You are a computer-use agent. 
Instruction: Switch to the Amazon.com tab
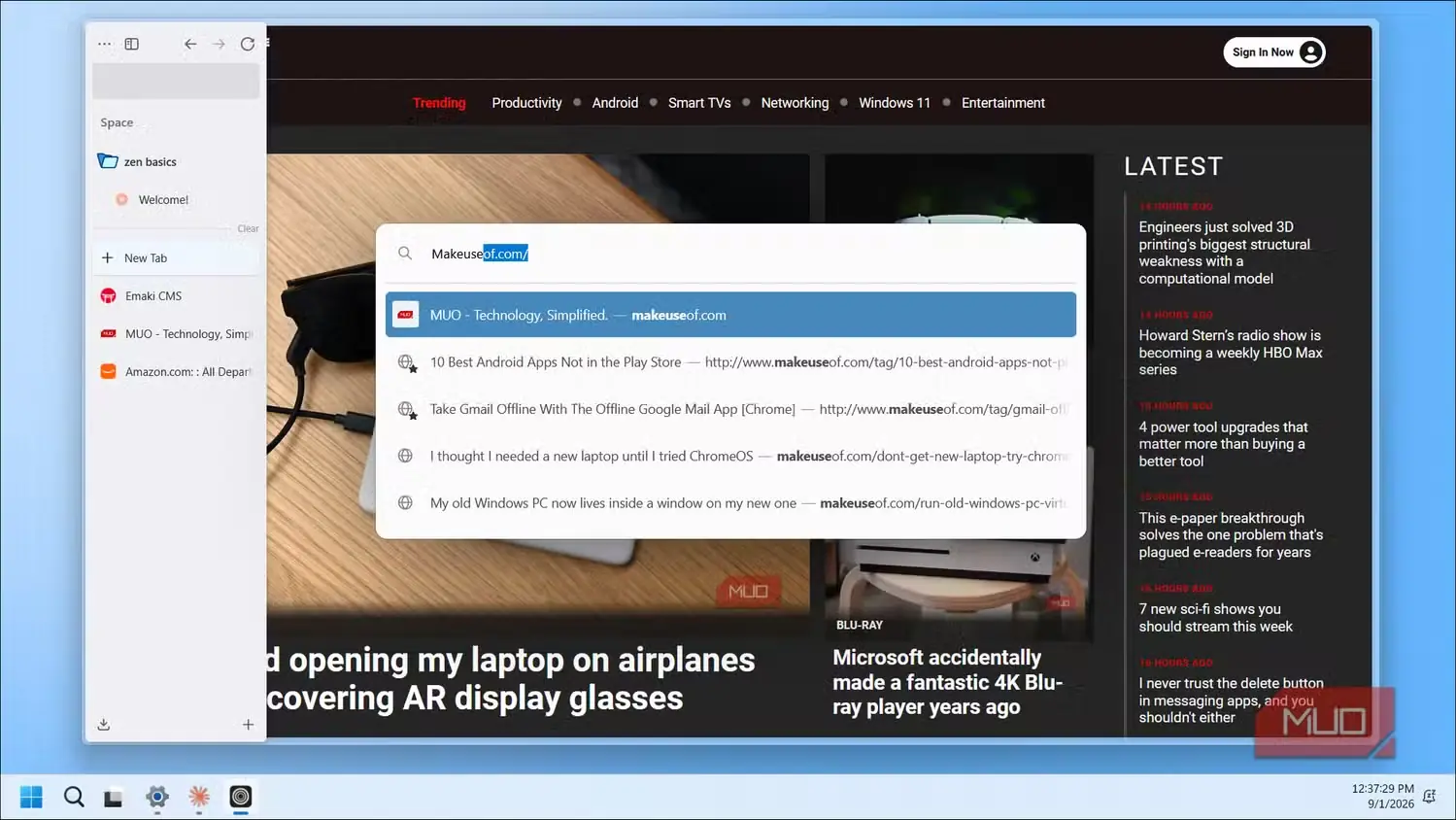[x=176, y=371]
